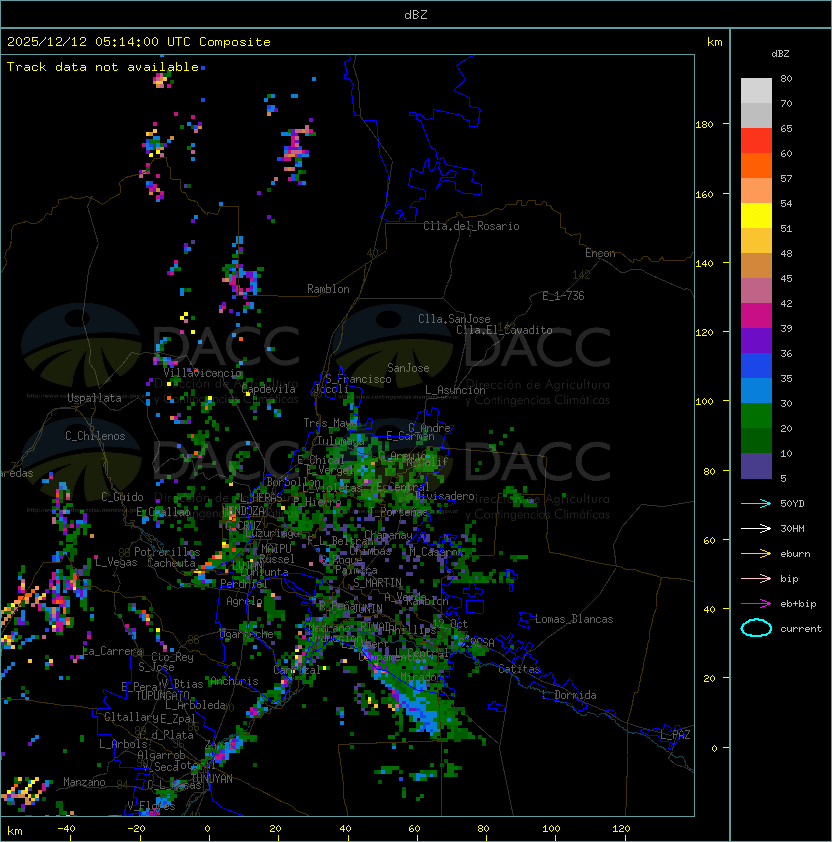Screen dimensions: 832x842
Task: Click the 'Encon' map label
Action: click(x=600, y=253)
